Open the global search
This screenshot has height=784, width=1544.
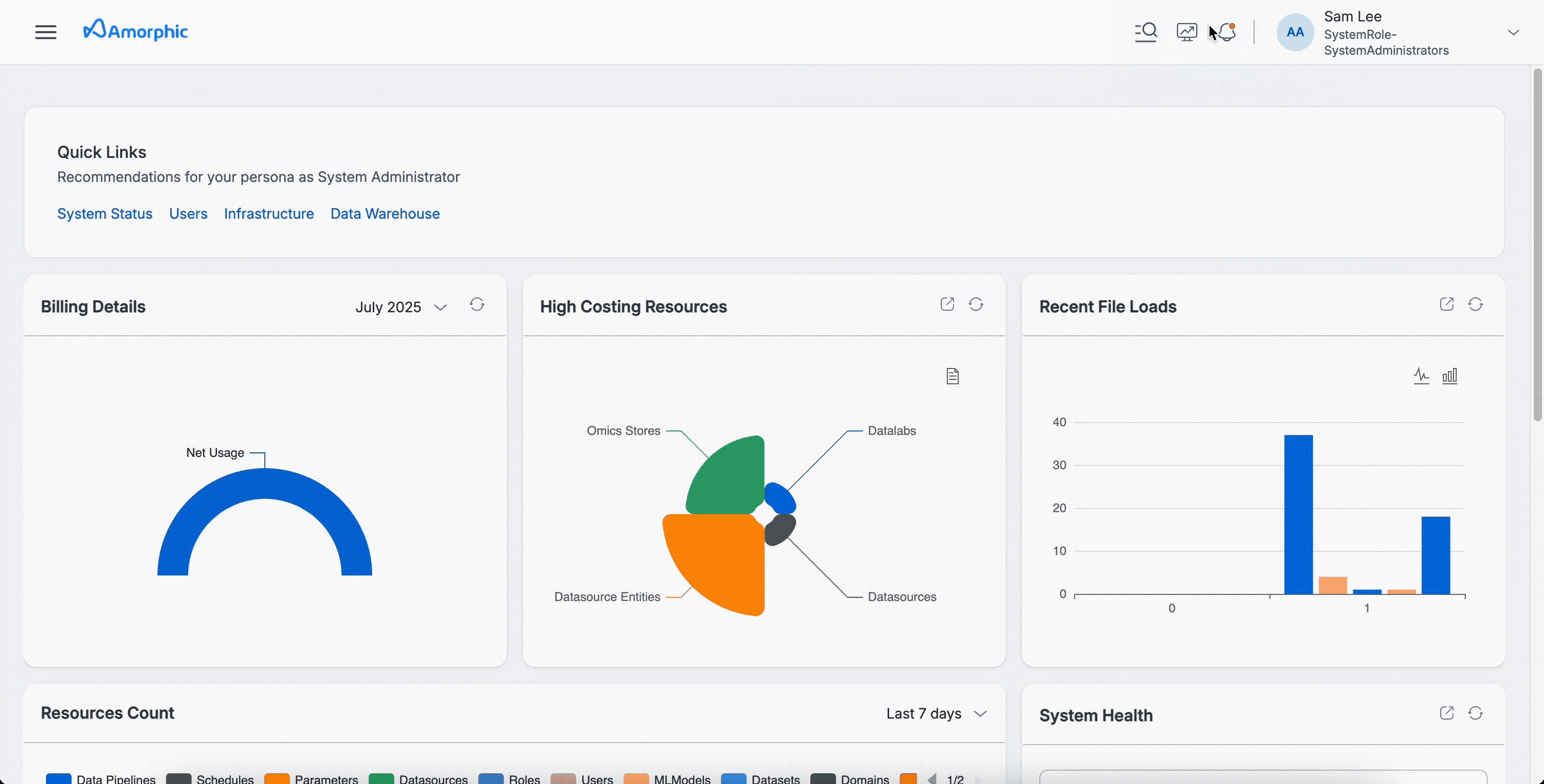pyautogui.click(x=1145, y=32)
